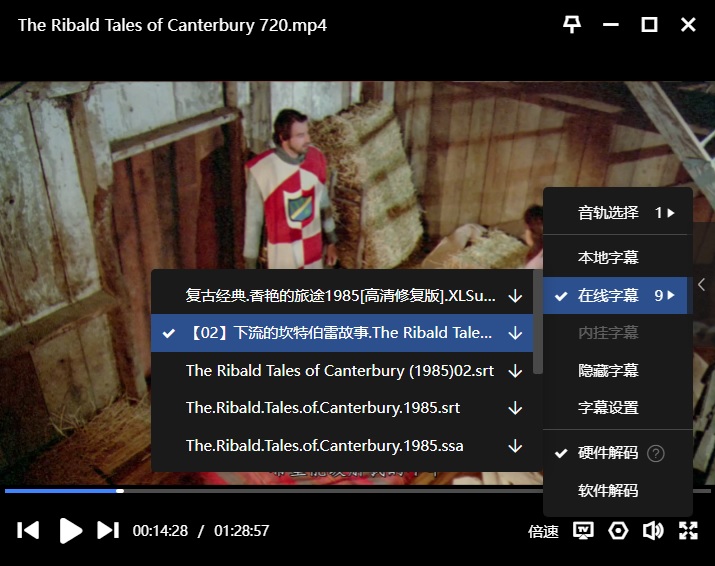Screen dimensions: 715x566
Task: Open 本地字幕 local subtitle menu item
Action: pyautogui.click(x=608, y=257)
